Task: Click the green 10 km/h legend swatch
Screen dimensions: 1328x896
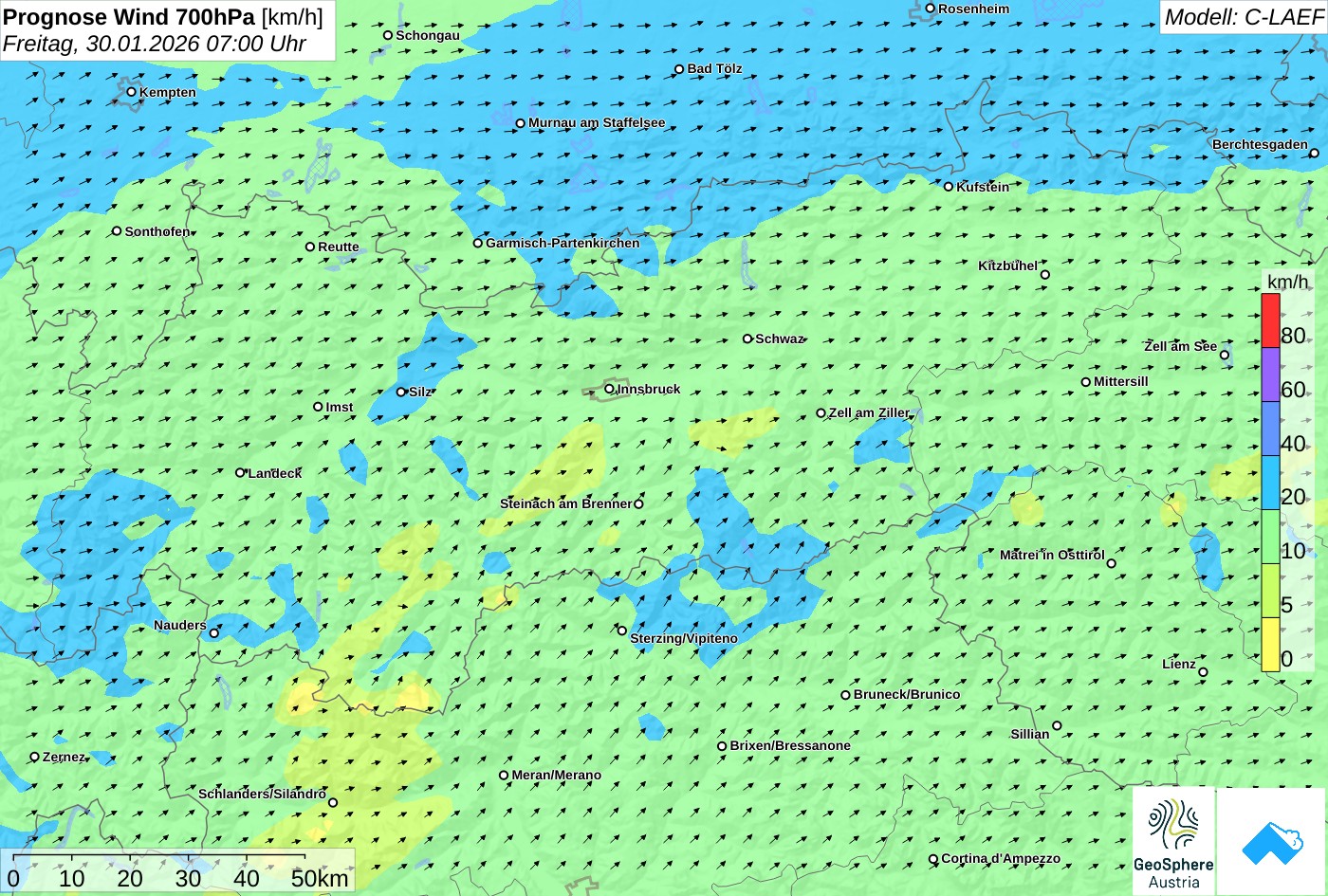Action: tap(1270, 537)
